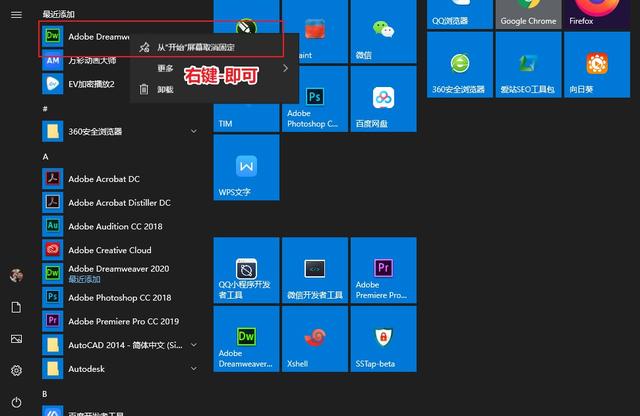The width and height of the screenshot is (640, 416).
Task: Click the # group header
Action: [45, 109]
